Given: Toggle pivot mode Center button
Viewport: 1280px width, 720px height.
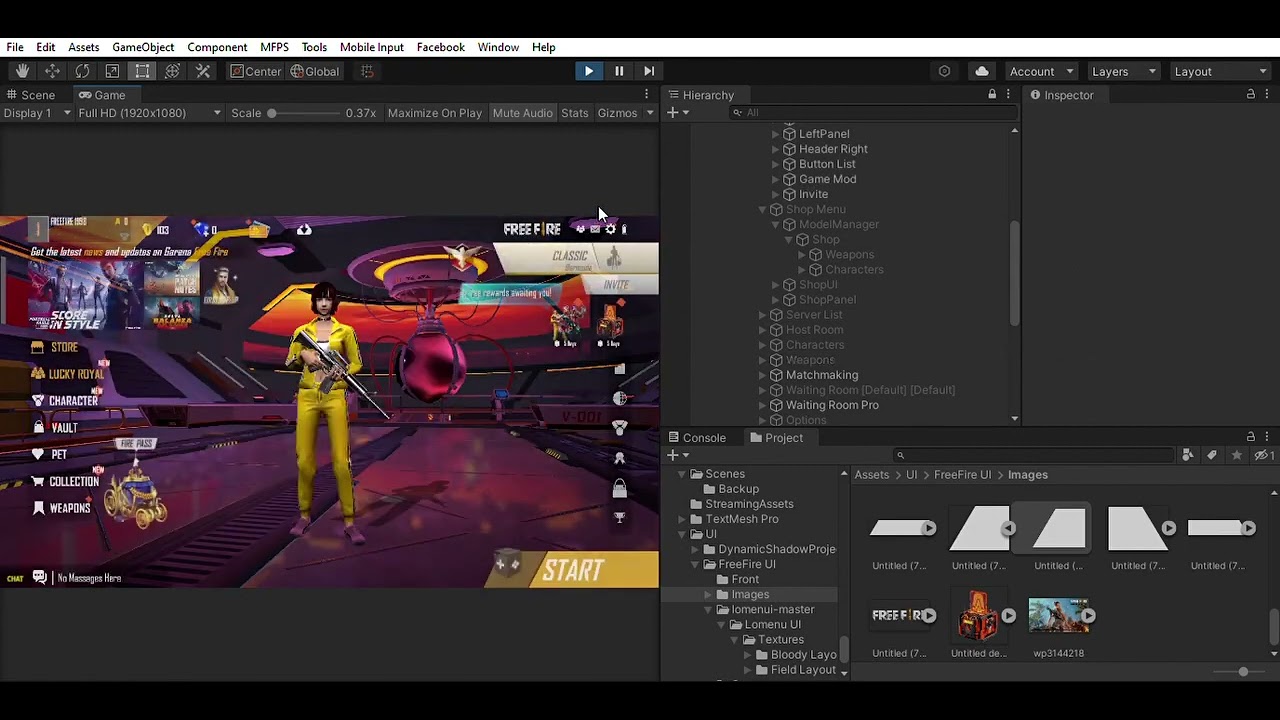Looking at the screenshot, I should [256, 71].
